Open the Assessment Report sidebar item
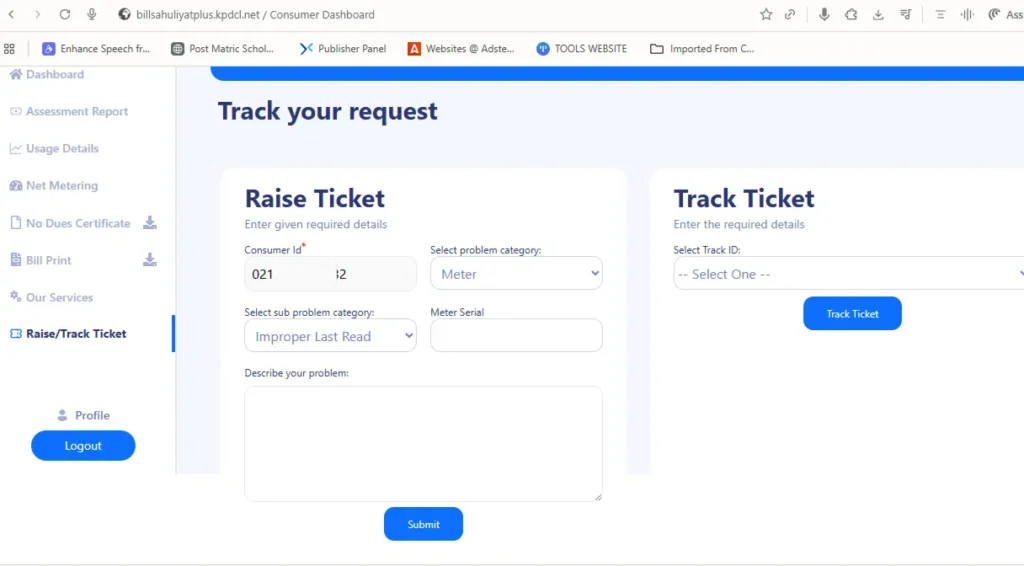 [76, 112]
